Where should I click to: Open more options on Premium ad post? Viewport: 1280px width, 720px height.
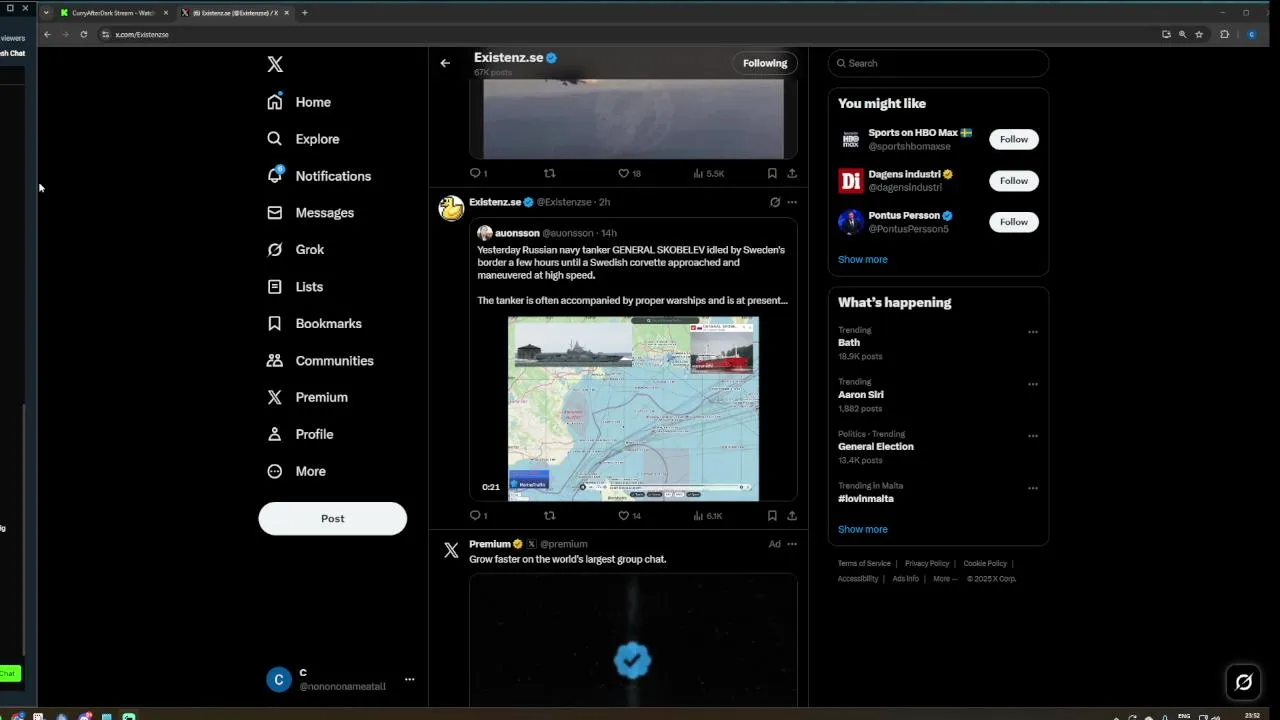pos(792,544)
